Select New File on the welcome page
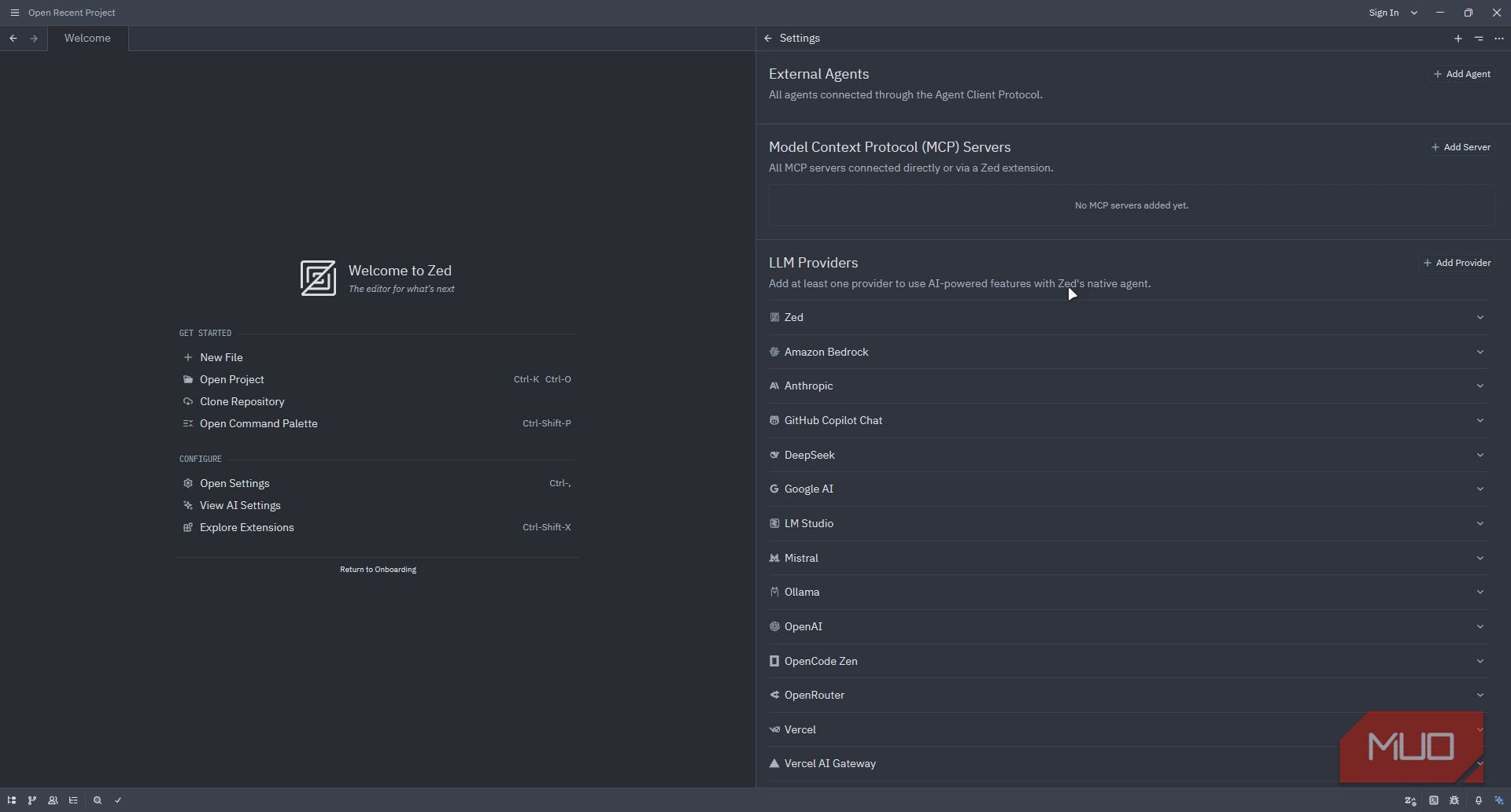 (x=378, y=357)
